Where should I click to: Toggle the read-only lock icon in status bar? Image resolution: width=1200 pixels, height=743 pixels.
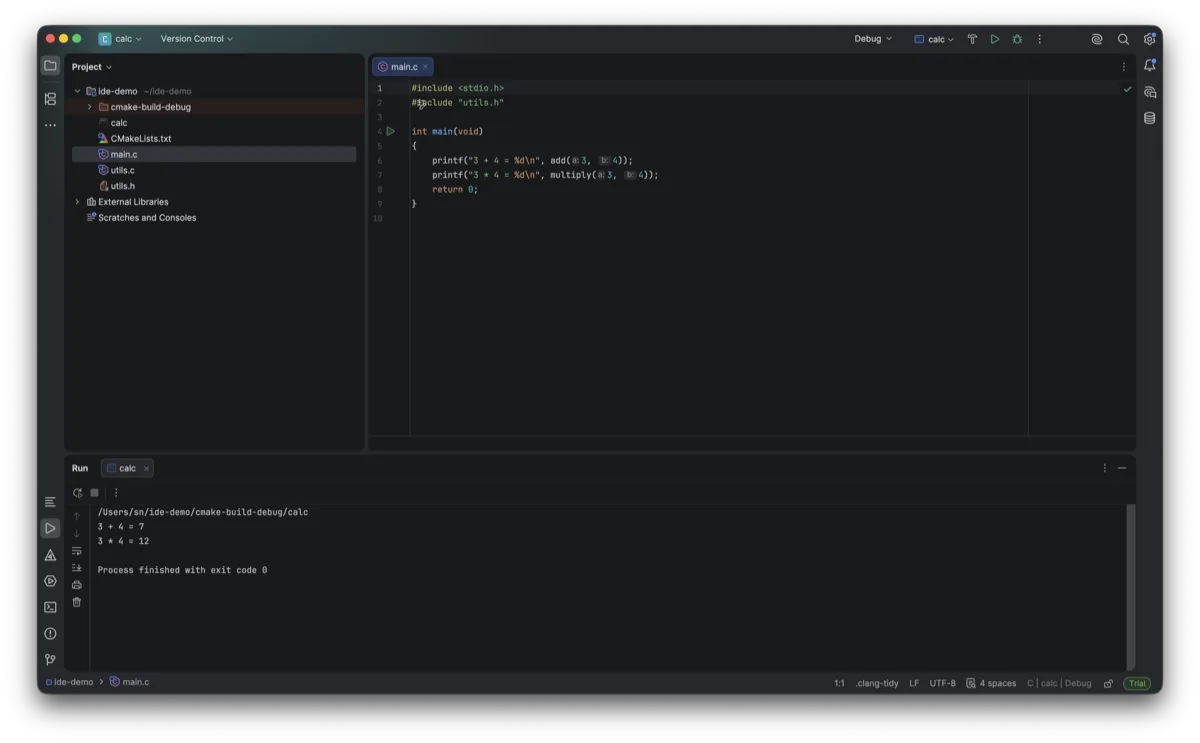coord(1108,684)
